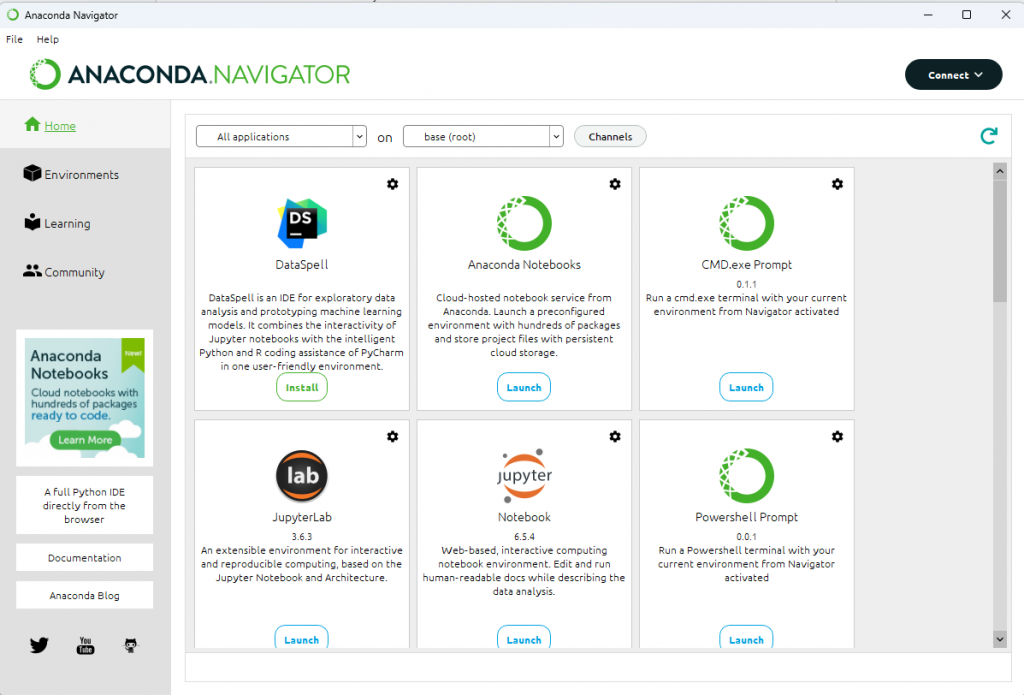This screenshot has height=695, width=1024.
Task: Click the JupyterLab version 3.6.3 text
Action: (302, 536)
